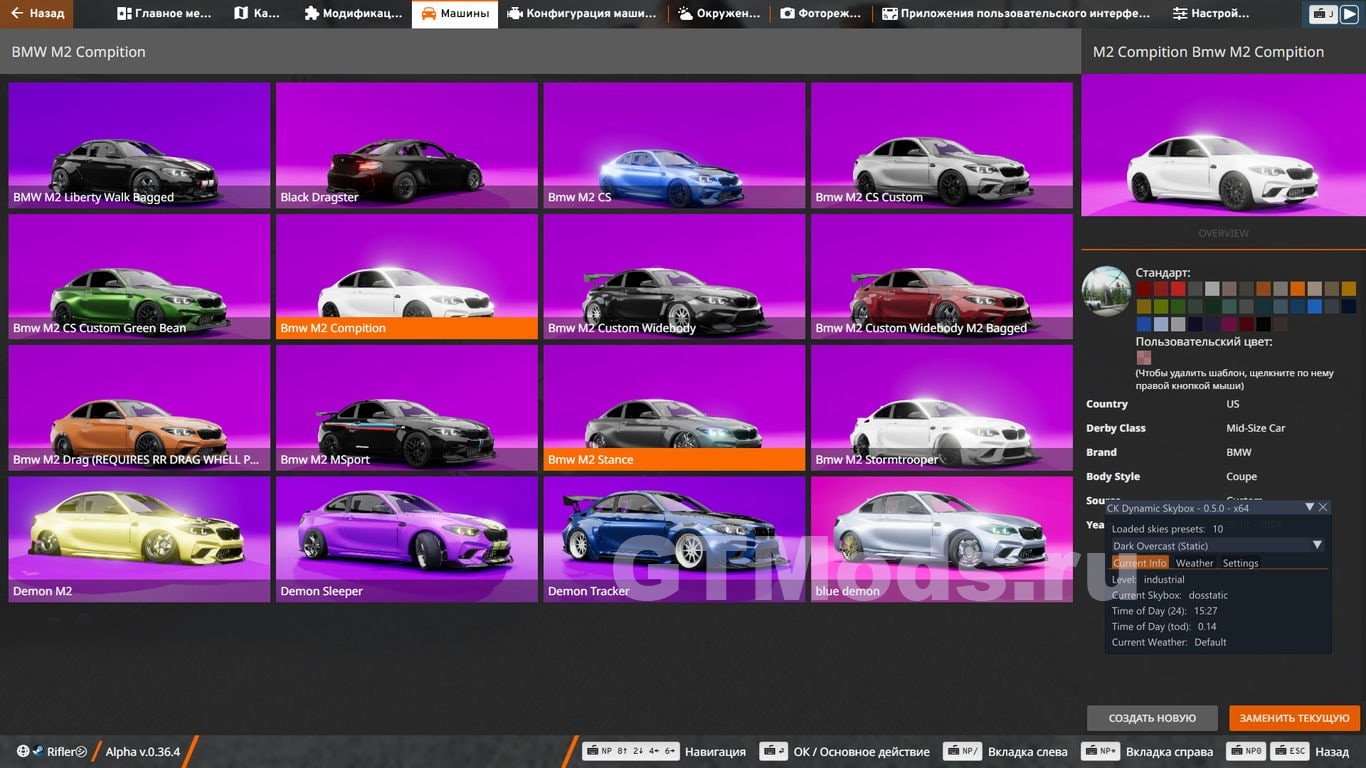Viewport: 1366px width, 768px height.
Task: Choose the Demon Tracker configuration
Action: (x=674, y=540)
